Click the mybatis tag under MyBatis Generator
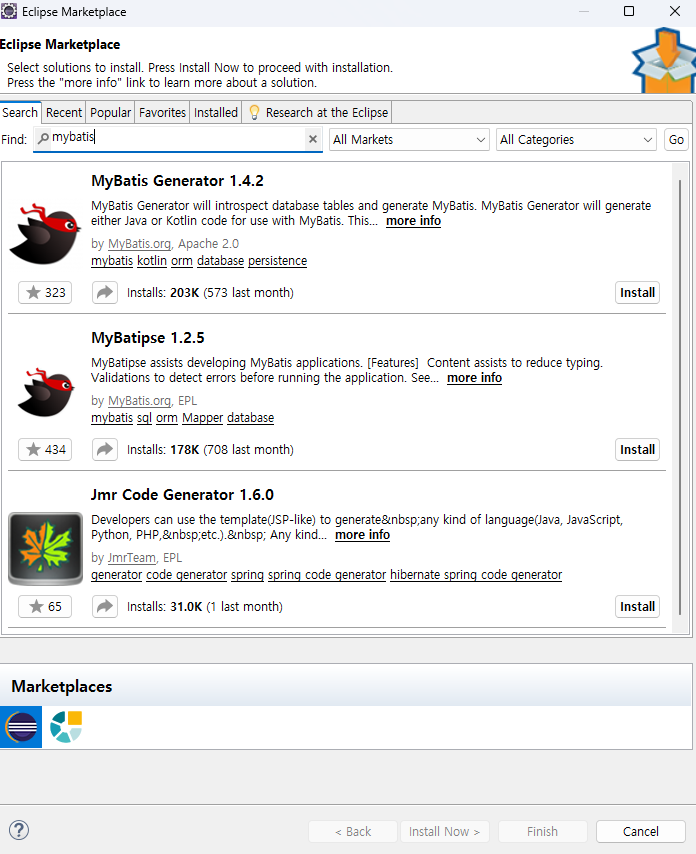Image resolution: width=696 pixels, height=854 pixels. [112, 260]
